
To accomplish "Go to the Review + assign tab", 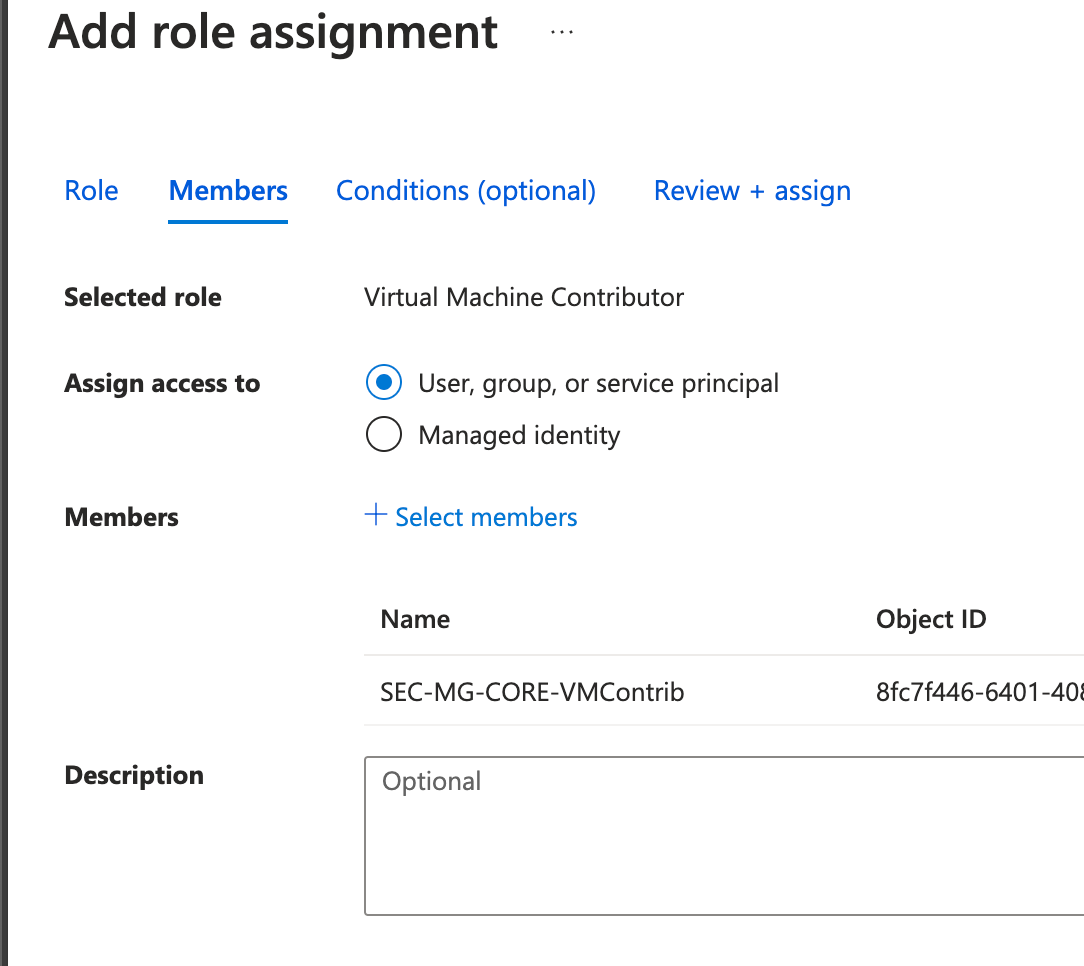I will click(x=752, y=191).
